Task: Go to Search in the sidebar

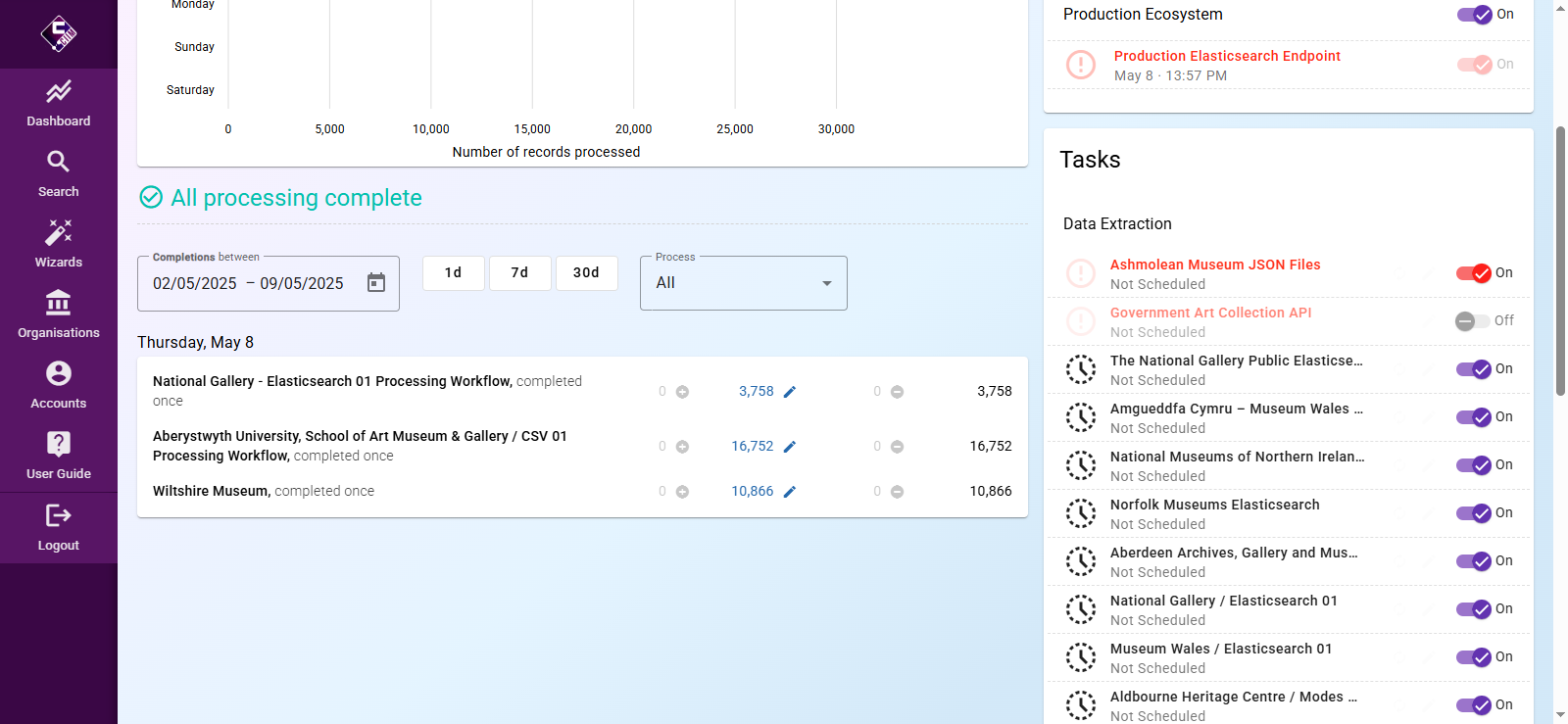Action: (59, 174)
